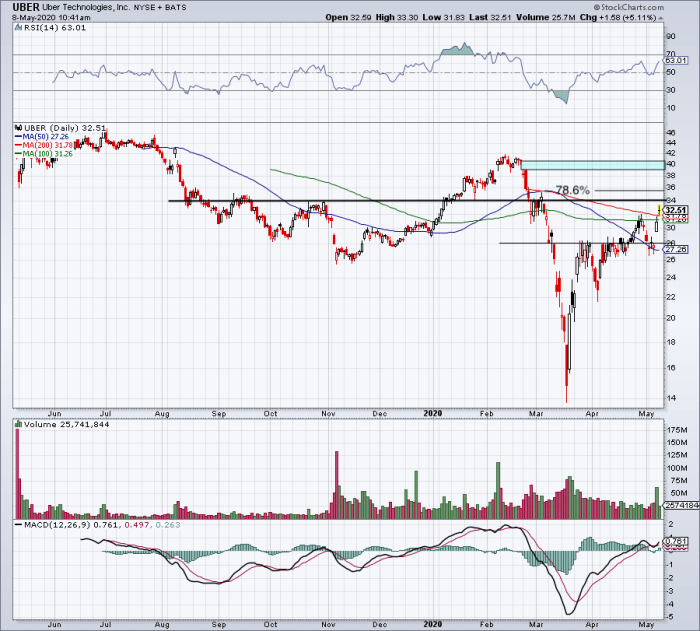700x631 pixels.
Task: Click the 78.6% retracement label
Action: pos(575,189)
